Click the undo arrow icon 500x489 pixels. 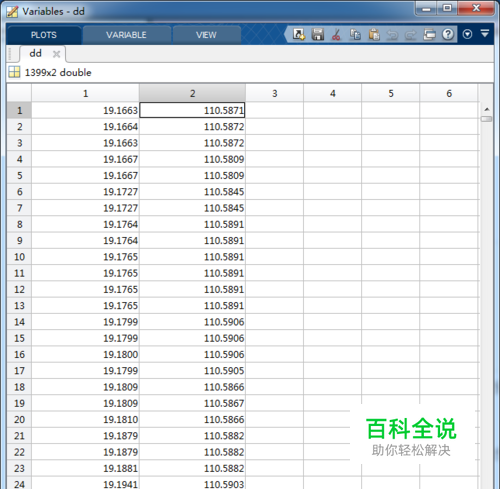pyautogui.click(x=392, y=34)
